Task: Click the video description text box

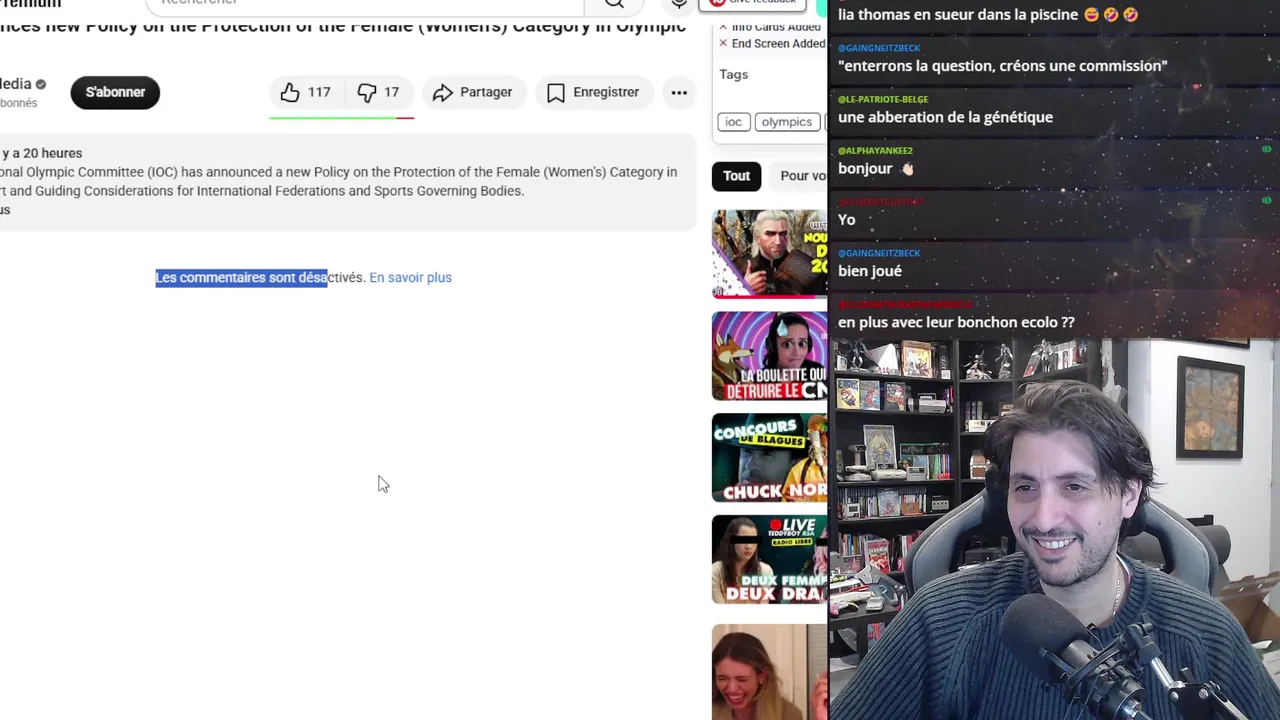Action: (x=347, y=182)
